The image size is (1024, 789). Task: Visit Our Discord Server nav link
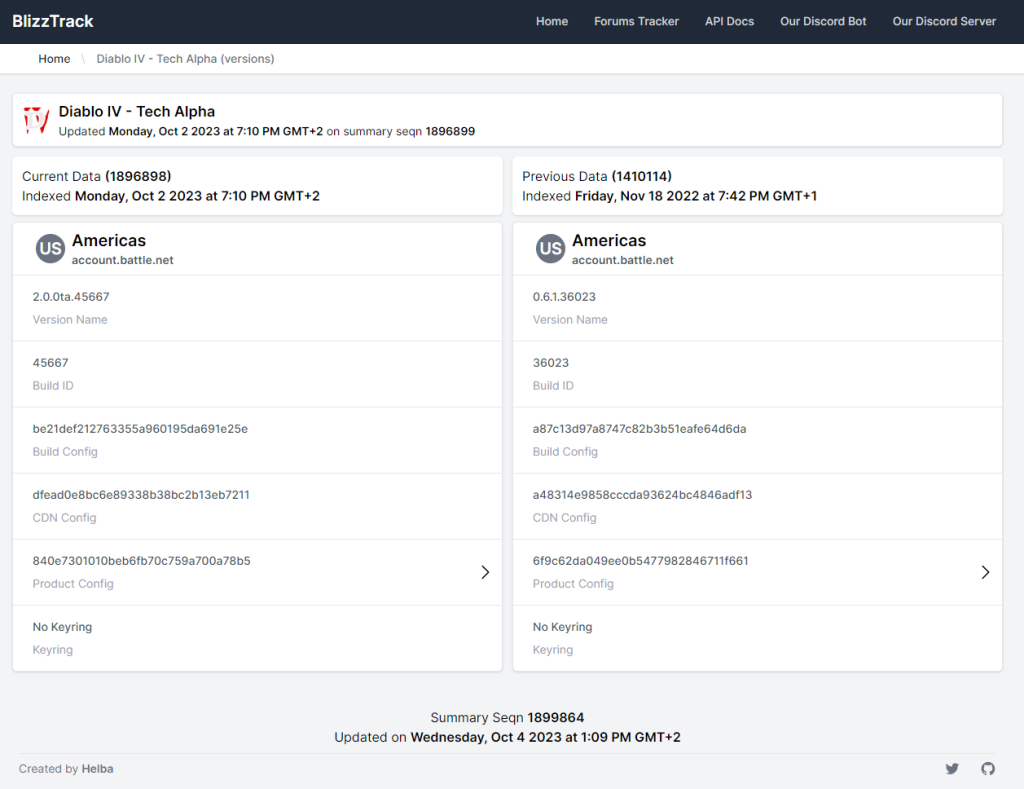tap(944, 21)
